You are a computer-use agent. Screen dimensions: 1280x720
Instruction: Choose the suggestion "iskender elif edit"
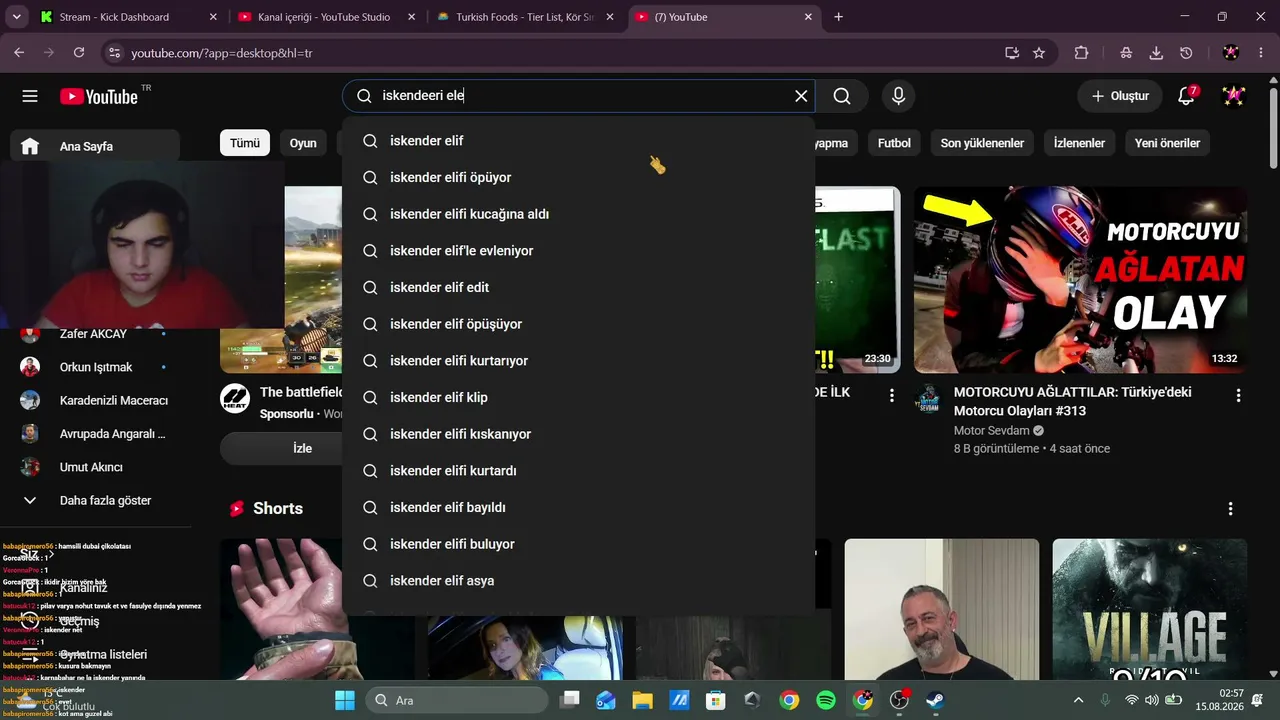point(578,287)
